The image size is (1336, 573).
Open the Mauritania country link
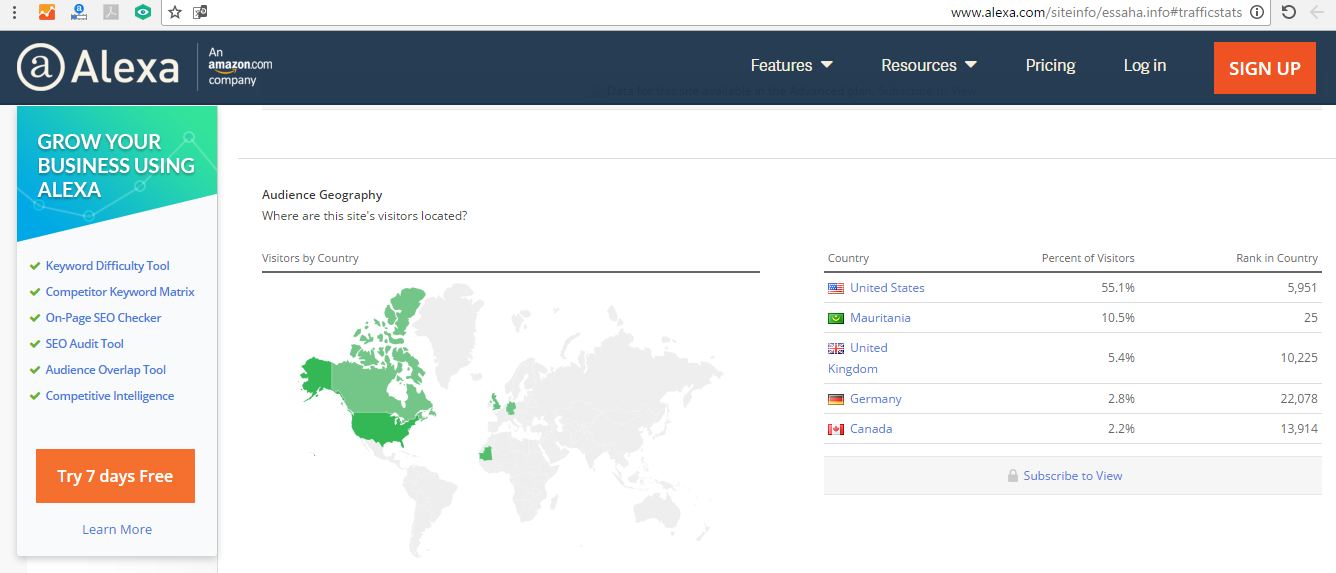click(x=880, y=318)
